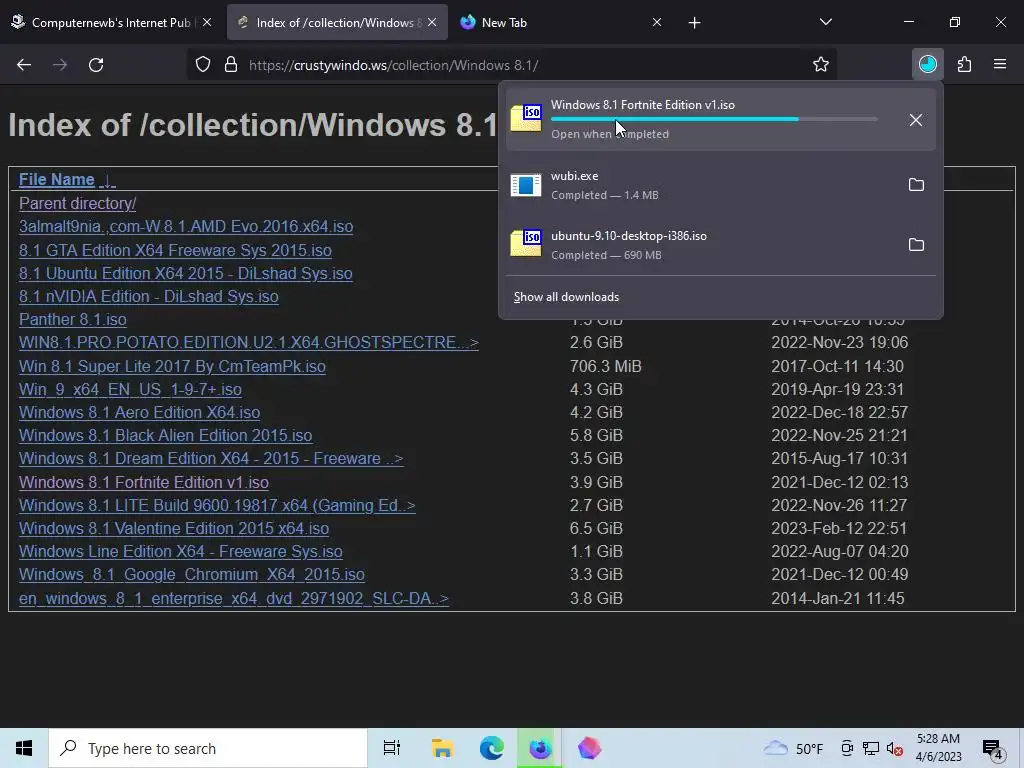
Task: Click Show all downloads
Action: coord(566,296)
